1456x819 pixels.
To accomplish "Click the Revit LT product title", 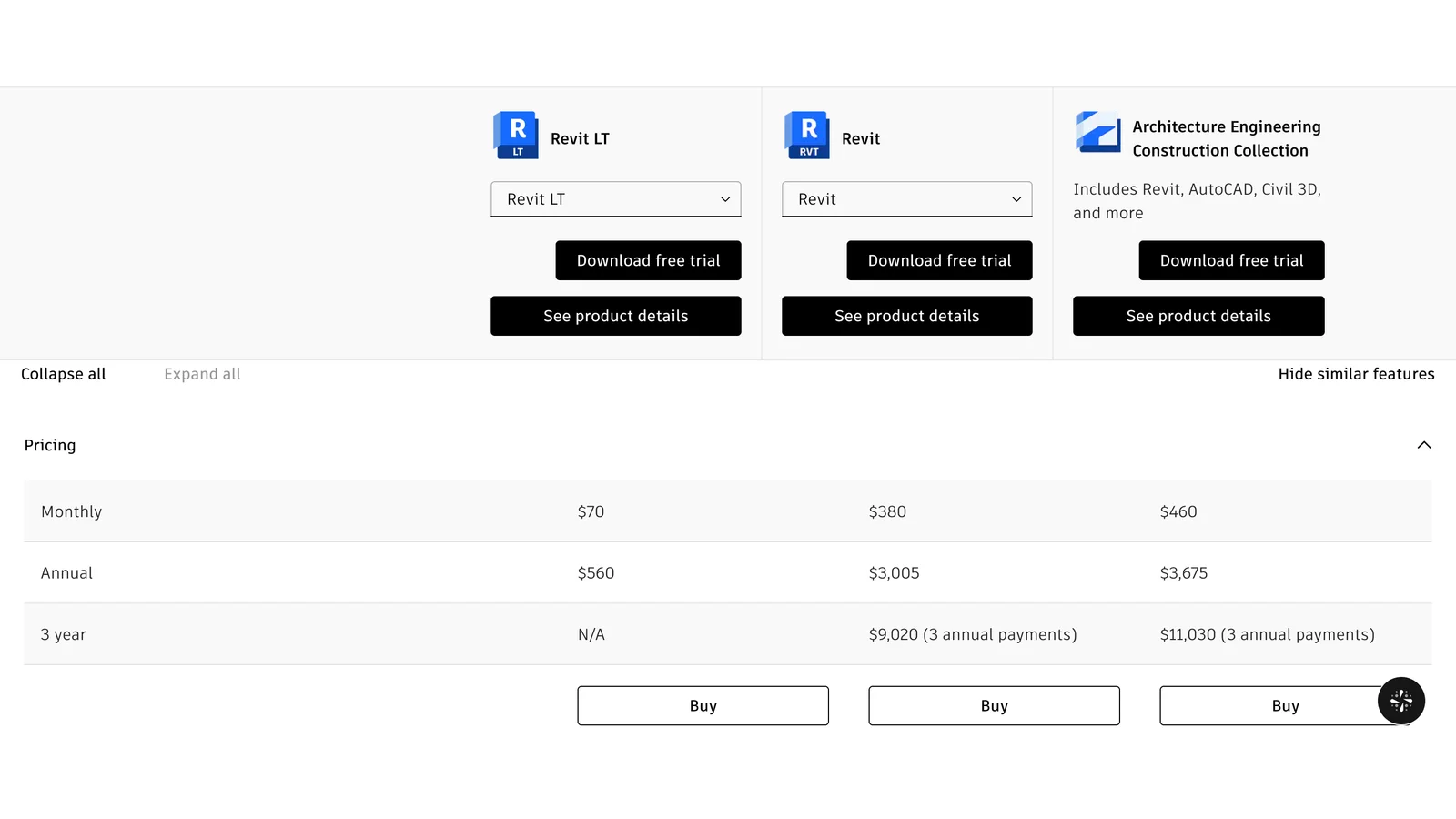I will [580, 138].
